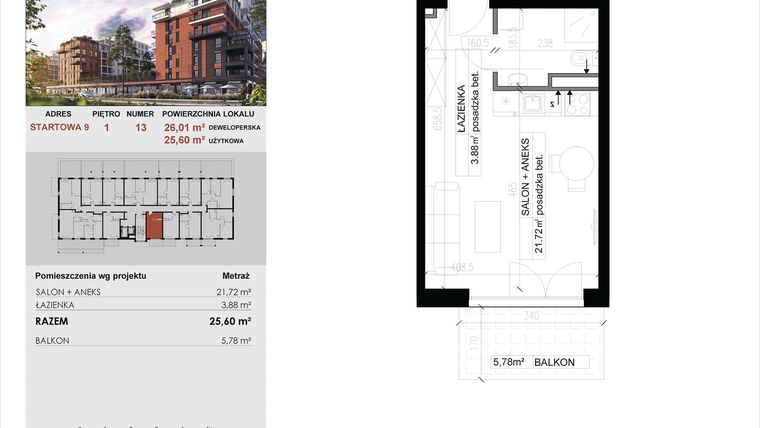Viewport: 760px width, 428px height.
Task: Click the unit number 13
Action: click(x=141, y=128)
